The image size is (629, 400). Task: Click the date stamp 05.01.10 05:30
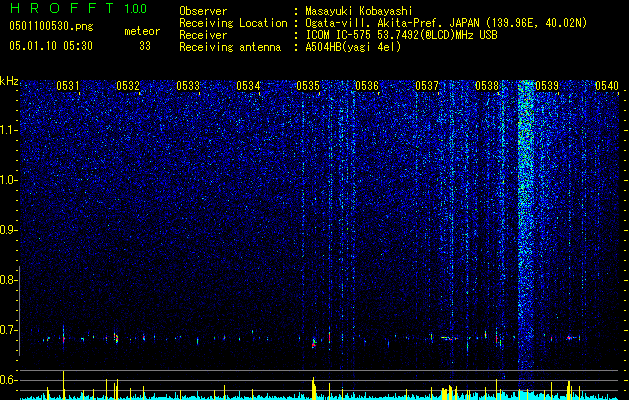[x=51, y=46]
